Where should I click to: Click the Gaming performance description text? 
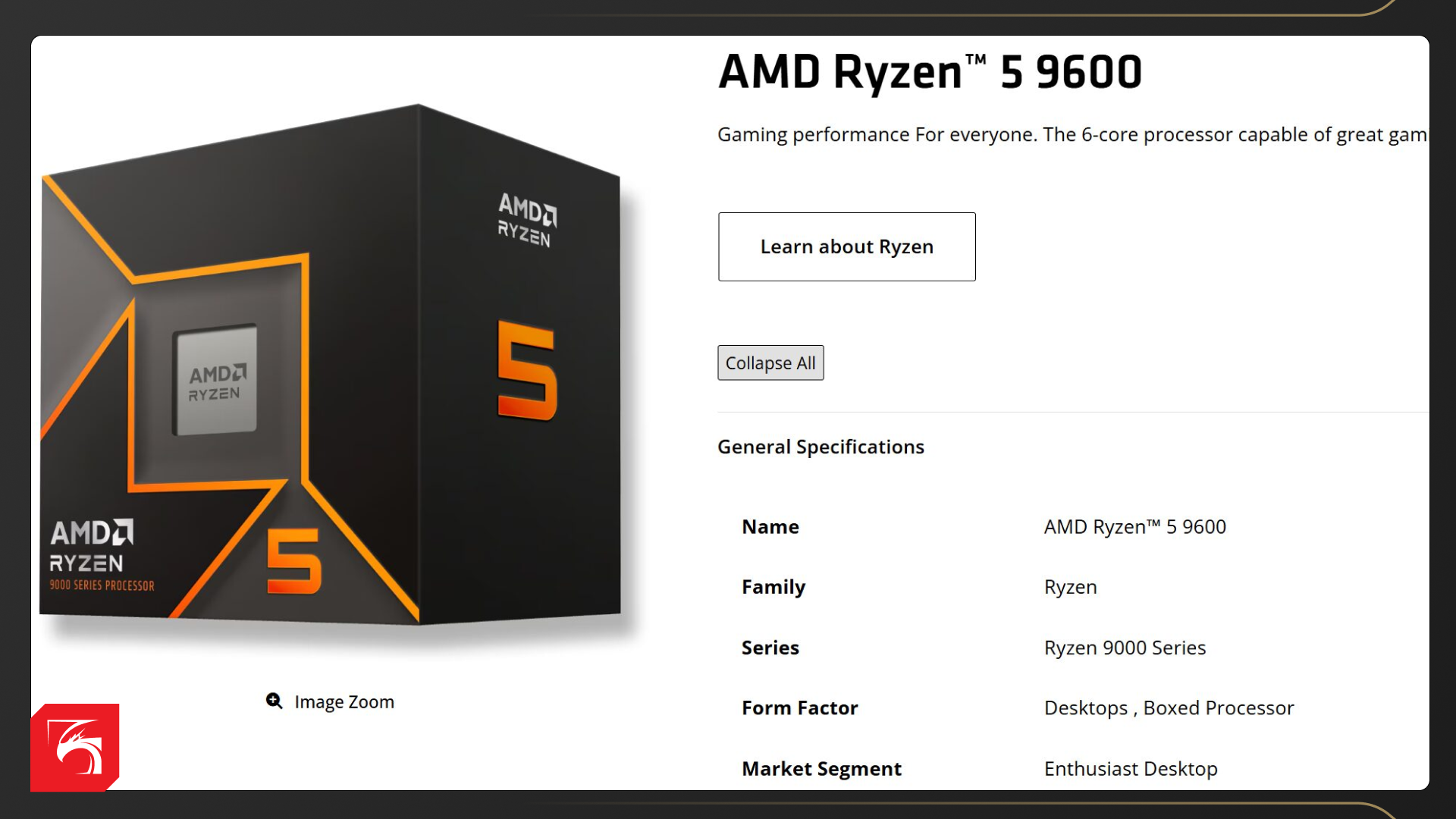pos(1071,135)
